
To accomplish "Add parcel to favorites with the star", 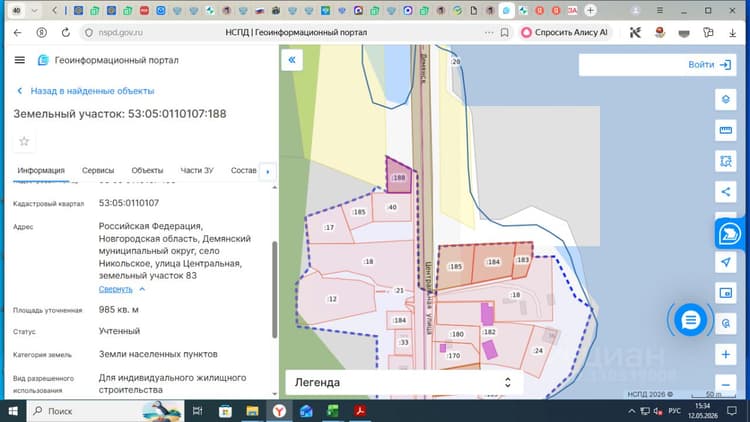I will point(24,141).
